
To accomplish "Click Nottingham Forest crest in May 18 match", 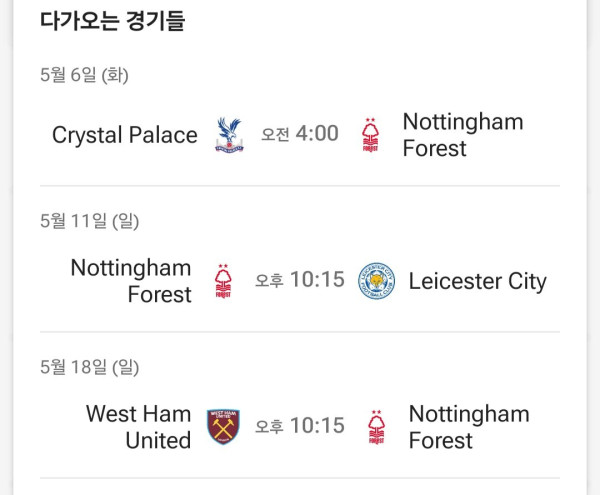I will click(377, 427).
